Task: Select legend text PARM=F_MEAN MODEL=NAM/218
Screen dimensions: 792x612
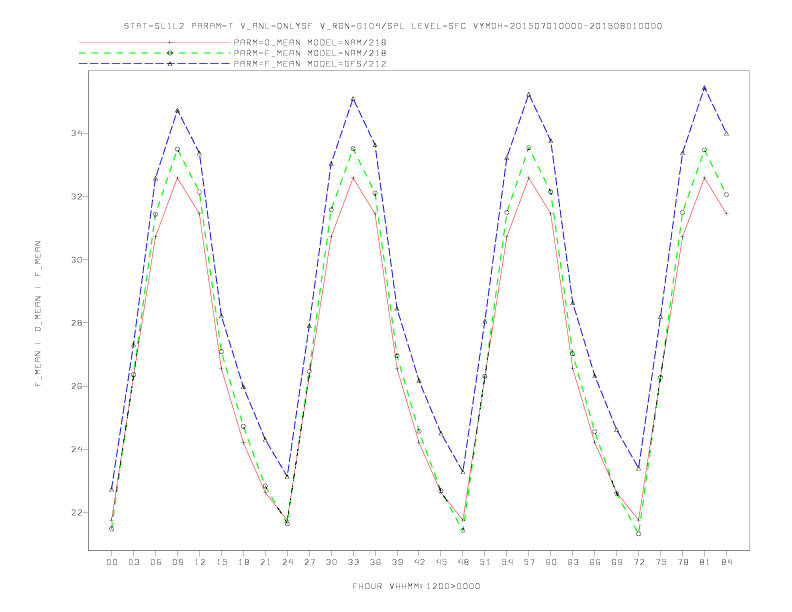Action: pyautogui.click(x=310, y=53)
